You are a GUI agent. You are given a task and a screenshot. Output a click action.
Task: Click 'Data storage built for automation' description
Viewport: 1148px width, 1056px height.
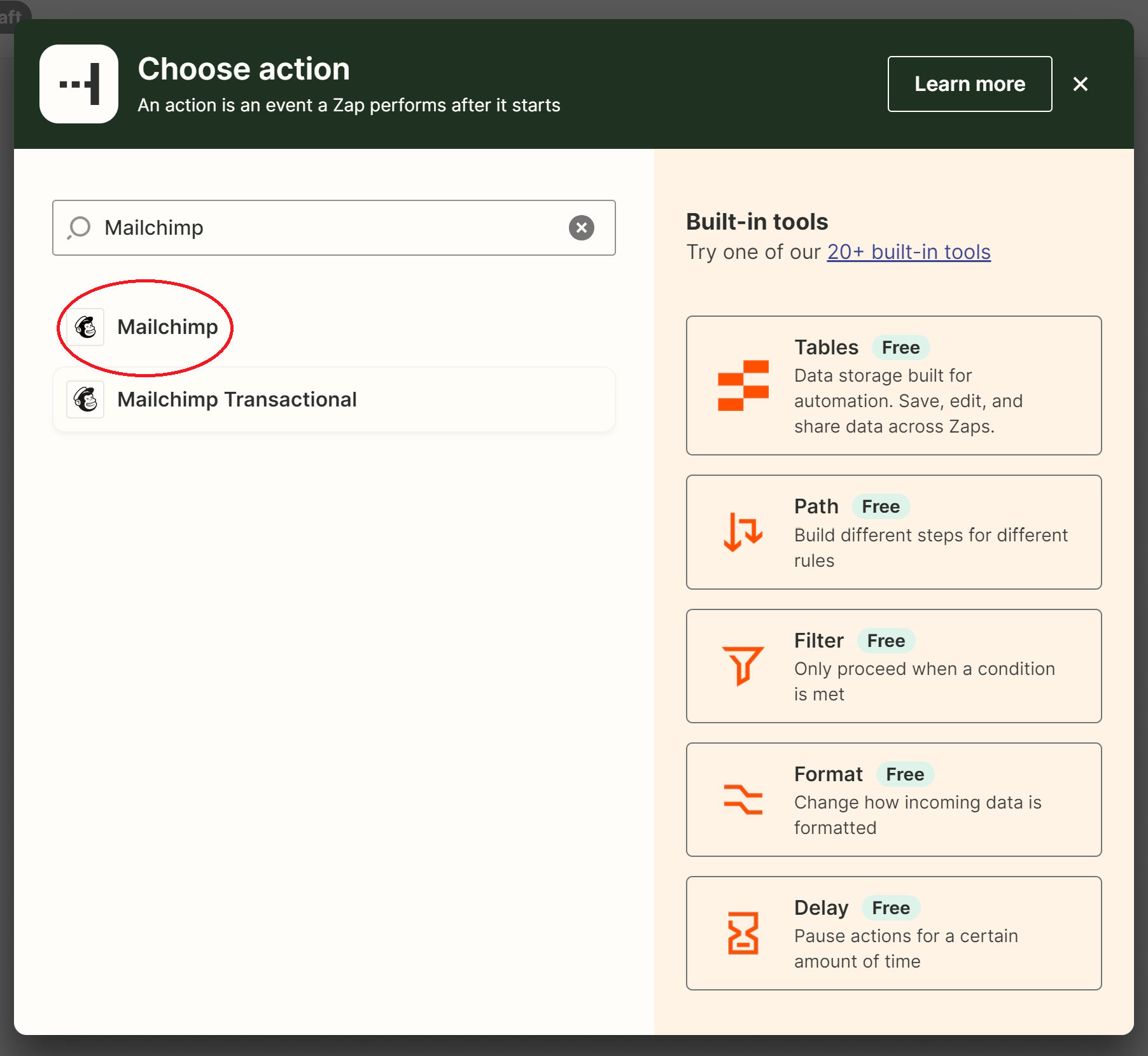(x=908, y=401)
